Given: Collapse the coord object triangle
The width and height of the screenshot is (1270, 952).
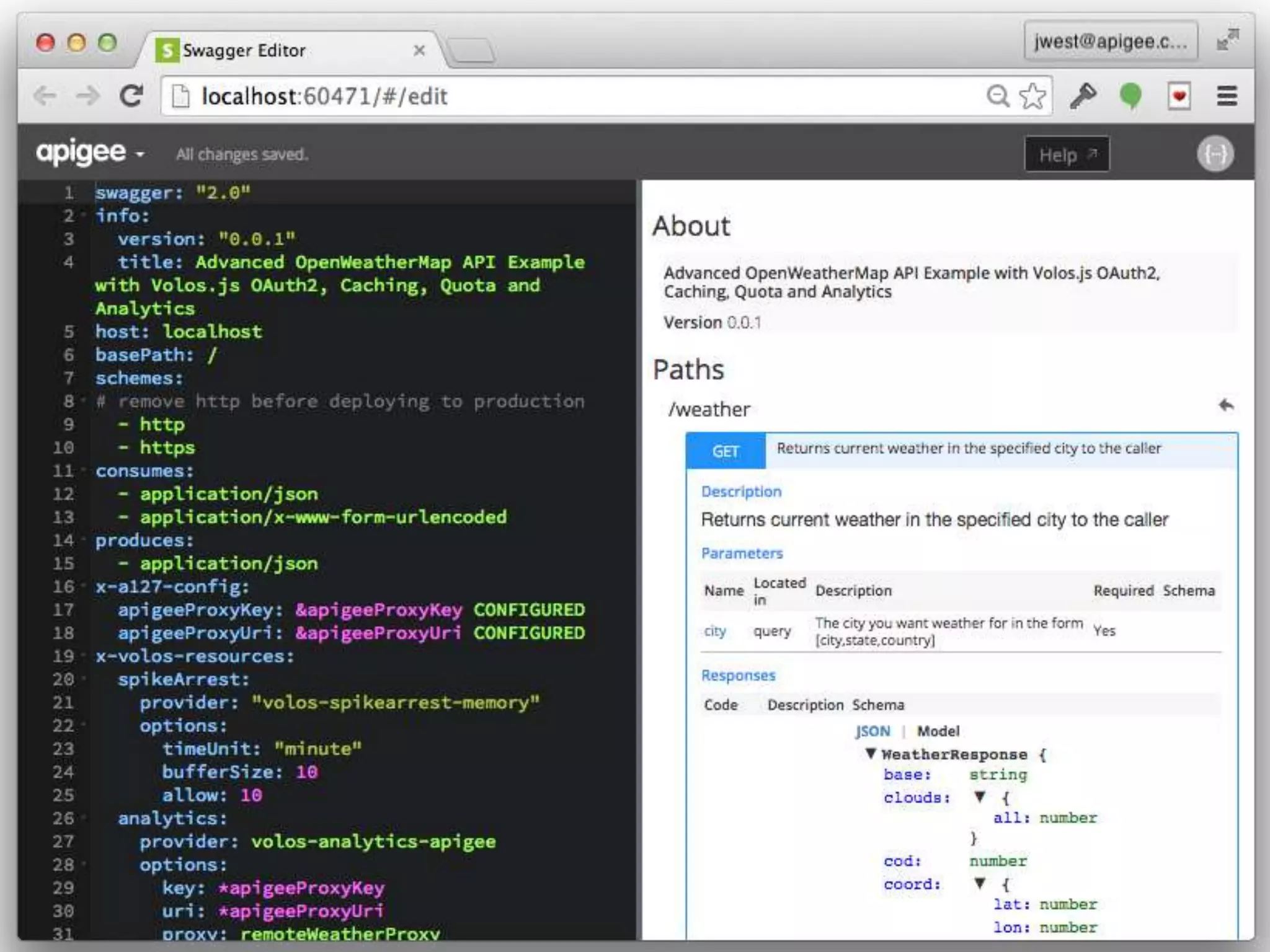Looking at the screenshot, I should coord(979,883).
